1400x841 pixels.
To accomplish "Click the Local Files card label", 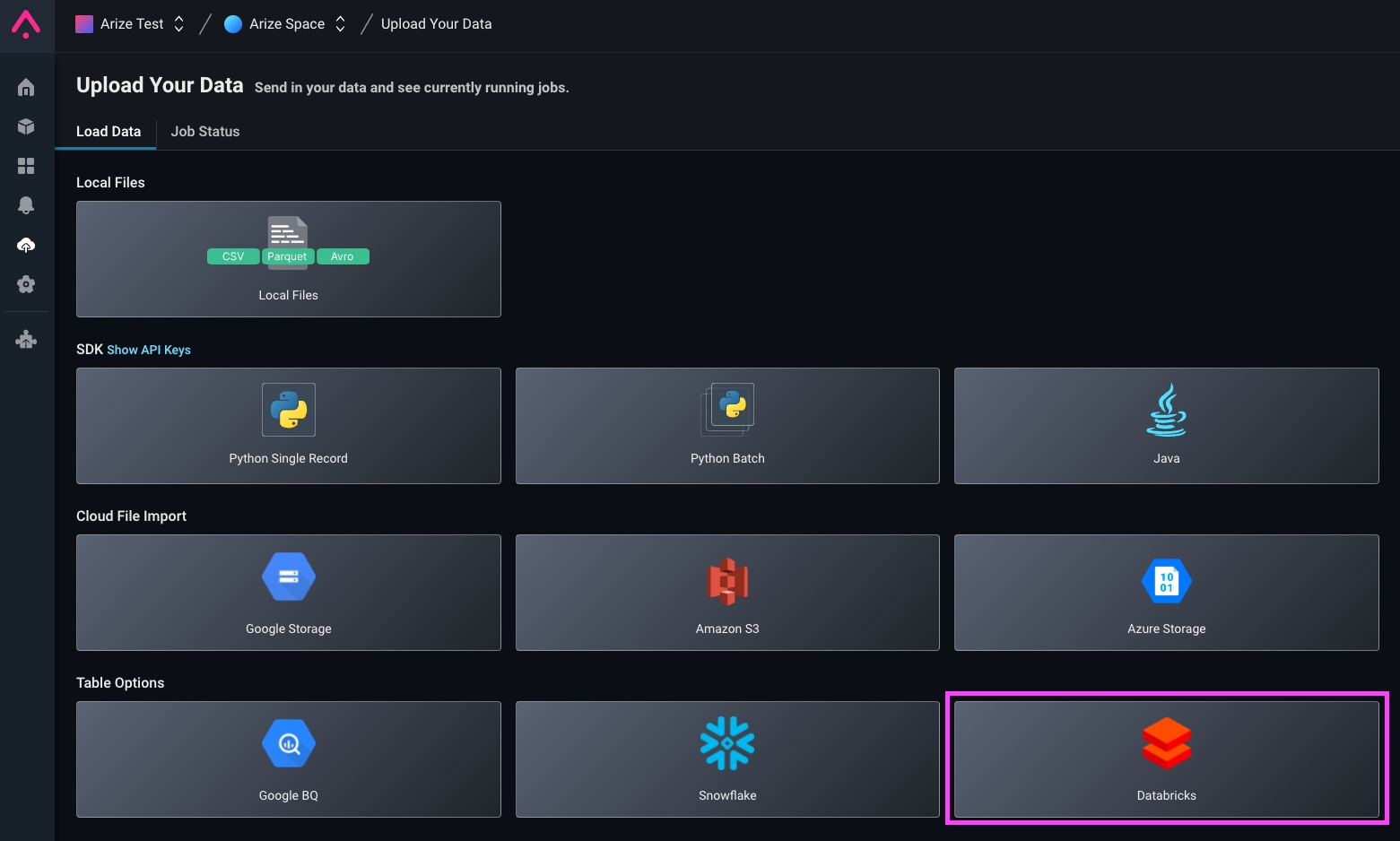I will pos(289,295).
